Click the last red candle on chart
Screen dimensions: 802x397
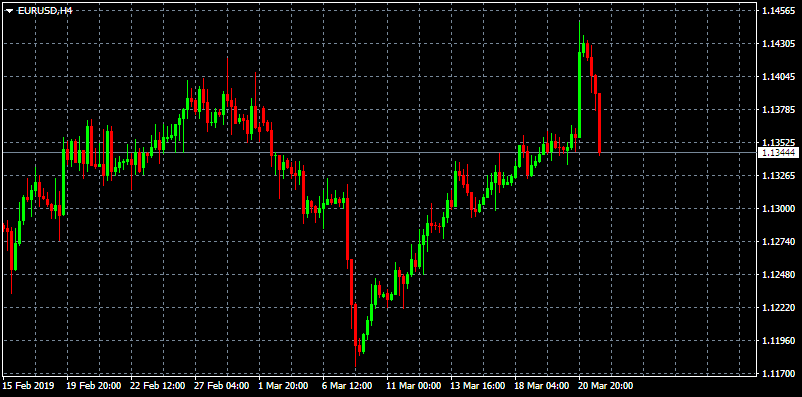pyautogui.click(x=599, y=123)
